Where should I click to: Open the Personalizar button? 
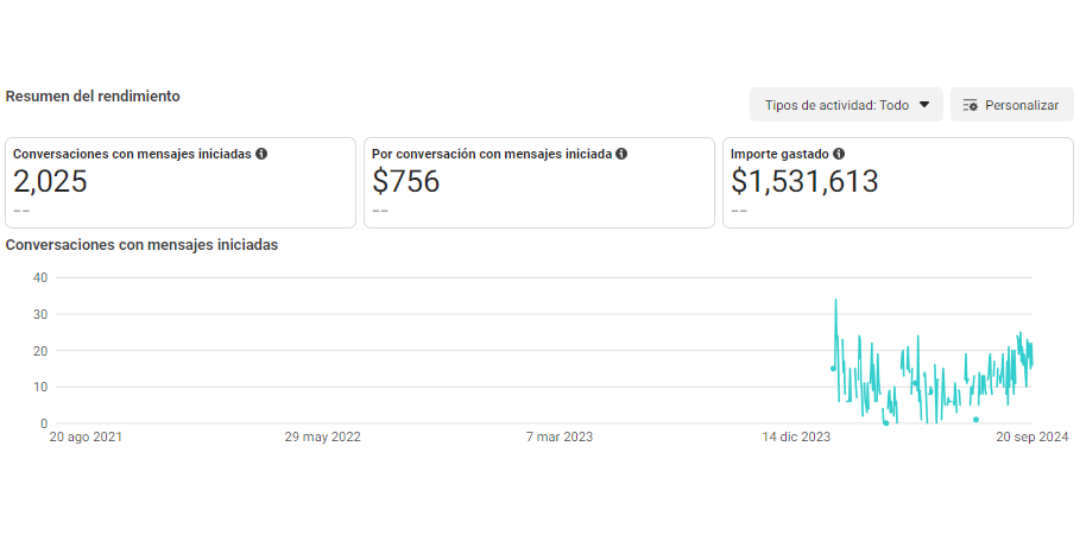click(x=1012, y=105)
